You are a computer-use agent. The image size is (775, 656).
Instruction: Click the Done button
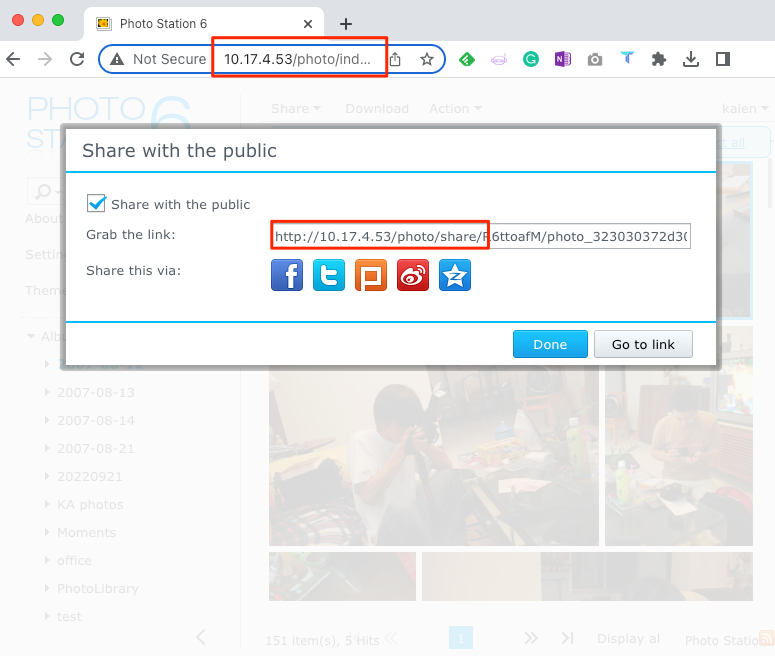(550, 344)
